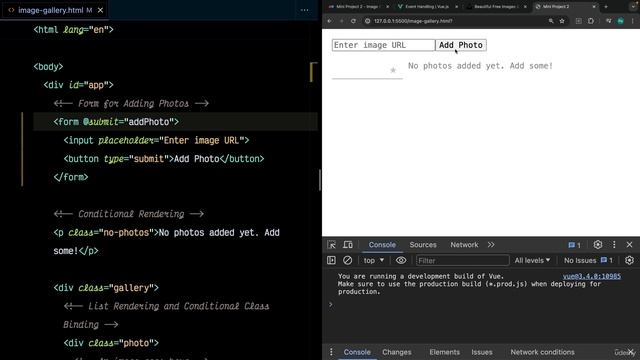Select the Console tab in the drawer
640x360 pixels.
(357, 352)
